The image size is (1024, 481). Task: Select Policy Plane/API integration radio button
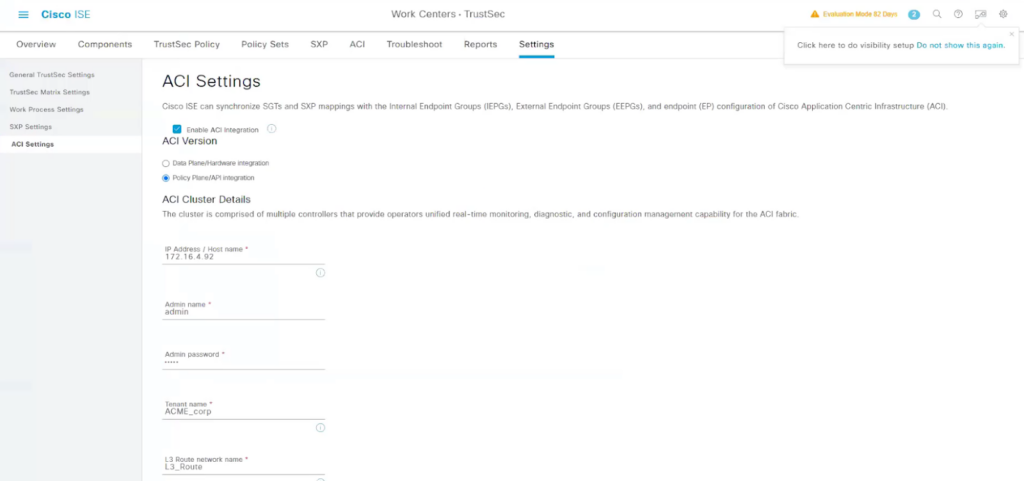tap(166, 178)
